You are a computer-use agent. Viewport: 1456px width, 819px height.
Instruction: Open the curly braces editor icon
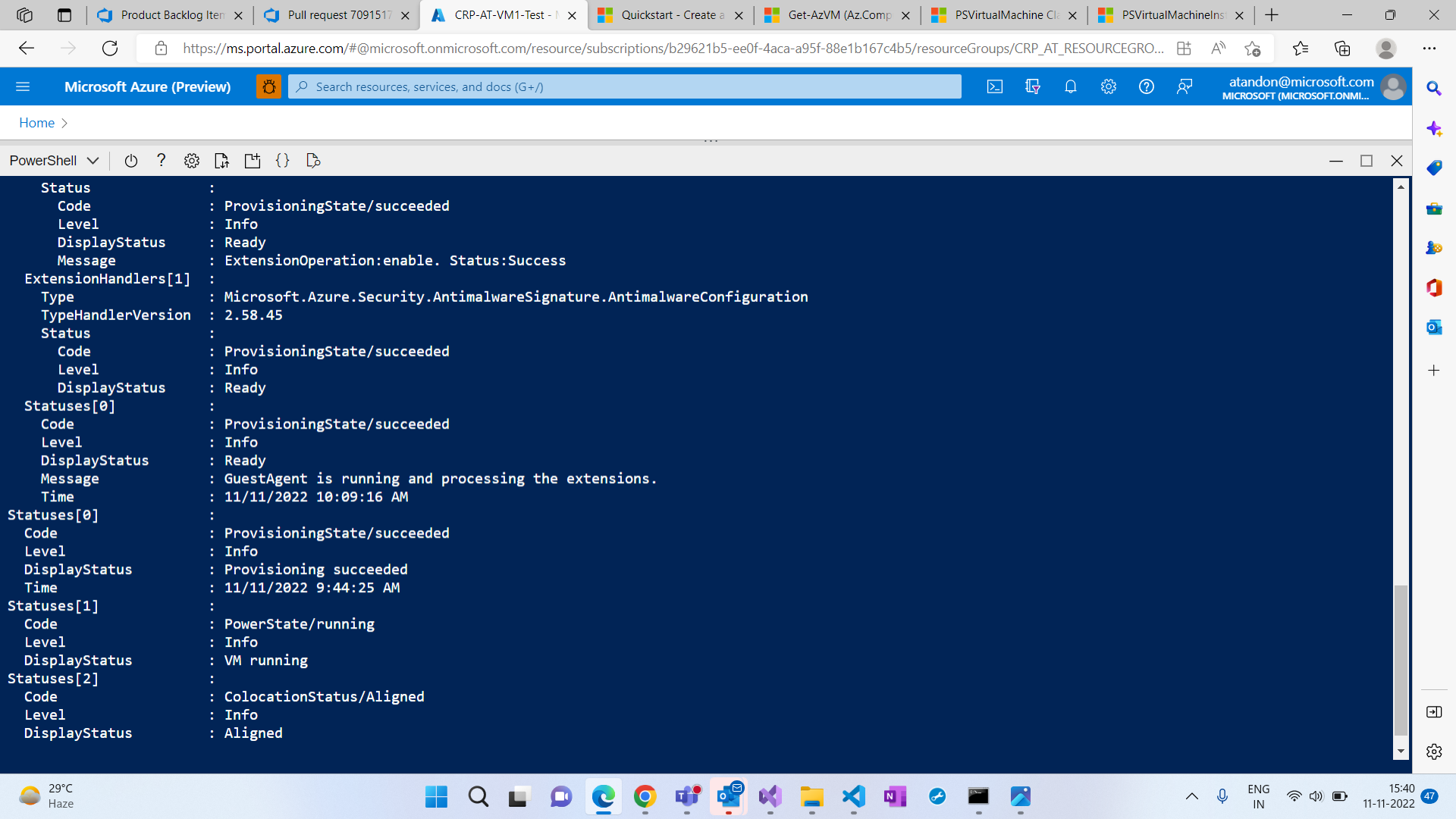pos(283,161)
